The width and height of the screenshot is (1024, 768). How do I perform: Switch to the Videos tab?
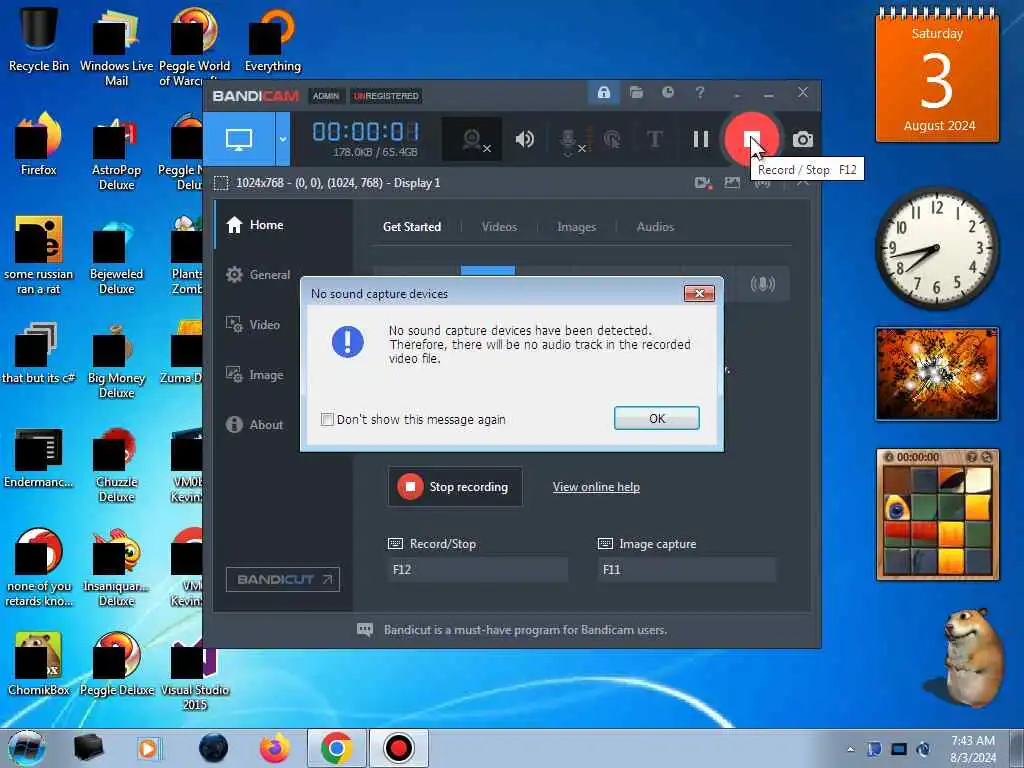click(x=499, y=227)
